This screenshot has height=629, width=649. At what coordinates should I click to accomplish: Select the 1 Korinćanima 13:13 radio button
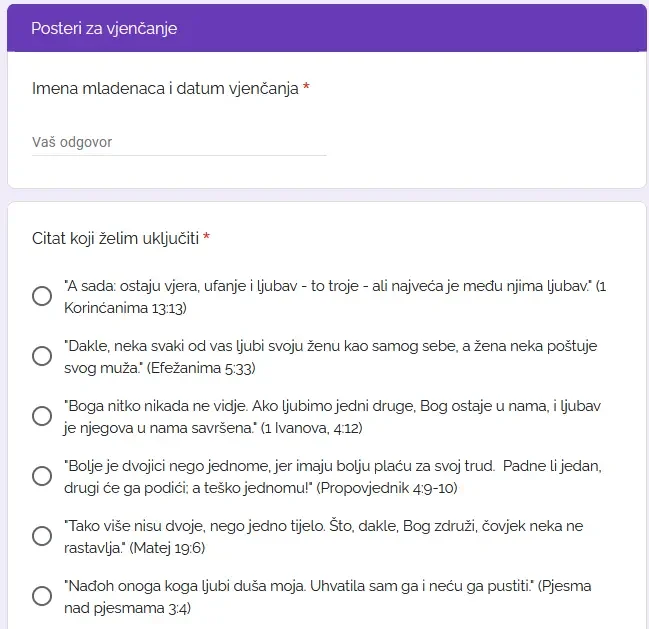(x=42, y=296)
